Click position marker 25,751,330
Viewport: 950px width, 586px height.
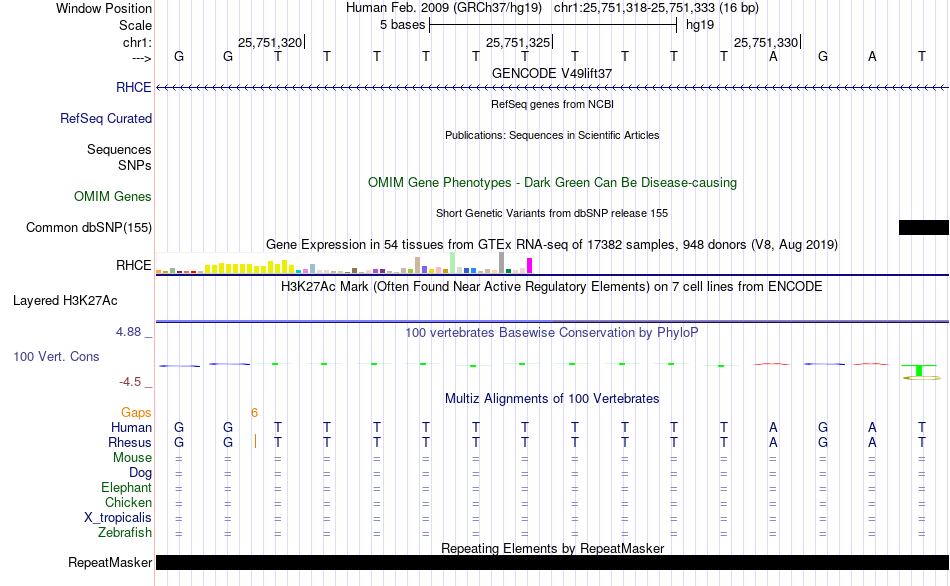(766, 42)
